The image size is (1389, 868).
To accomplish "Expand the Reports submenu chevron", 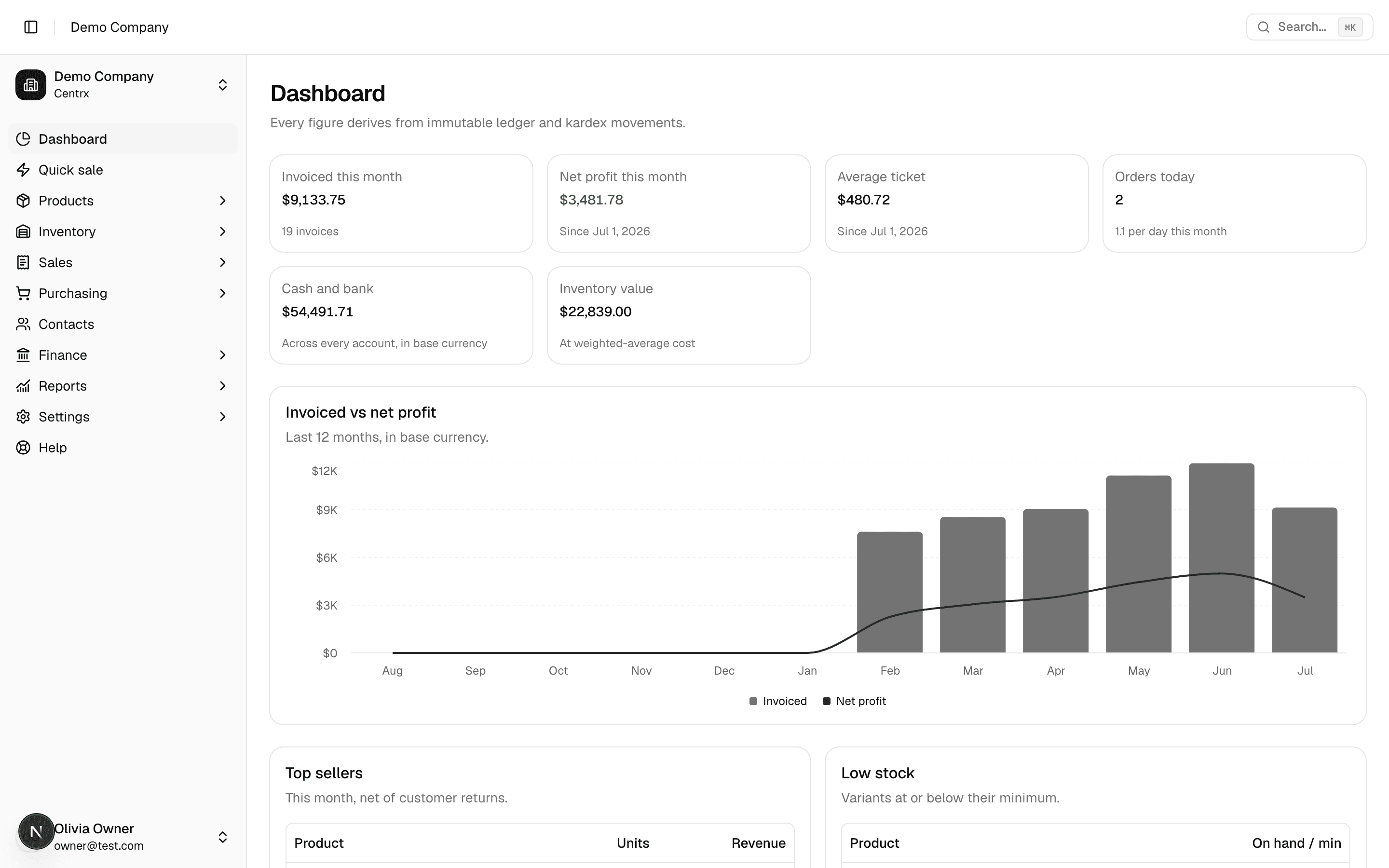I will [x=223, y=386].
